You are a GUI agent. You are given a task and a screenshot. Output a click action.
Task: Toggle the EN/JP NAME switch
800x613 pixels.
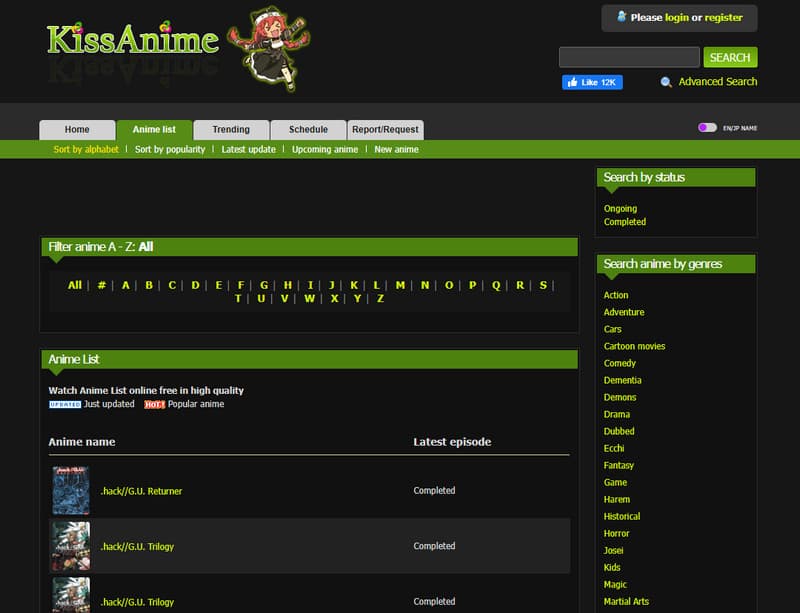coord(706,129)
